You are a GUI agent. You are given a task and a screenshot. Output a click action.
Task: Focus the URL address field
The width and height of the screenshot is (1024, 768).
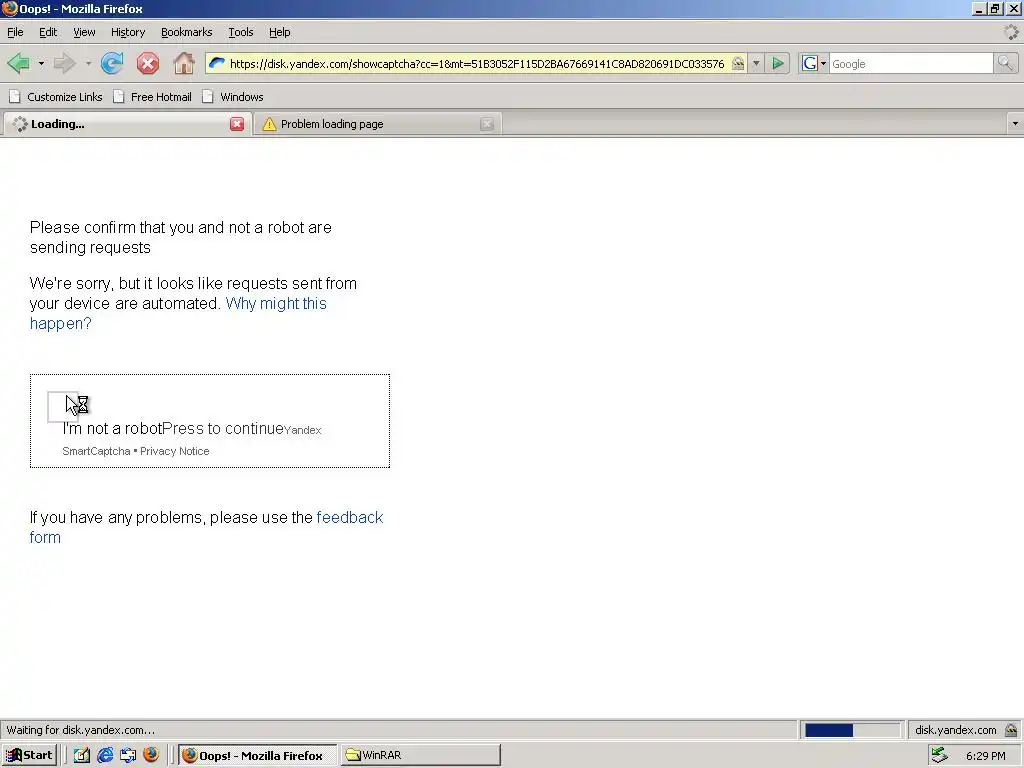coord(477,63)
